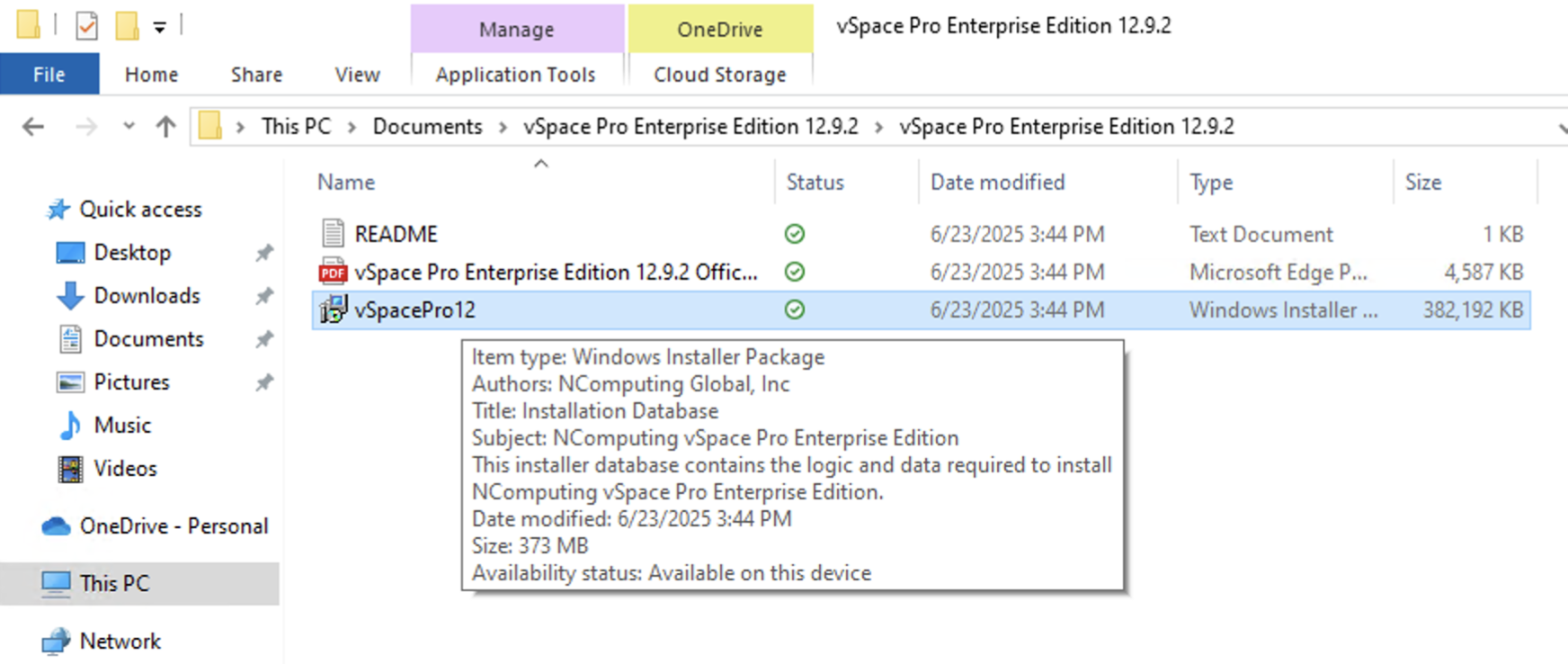Viewport: 1568px width, 664px height.
Task: Click the Network icon in navigation pane
Action: (56, 642)
